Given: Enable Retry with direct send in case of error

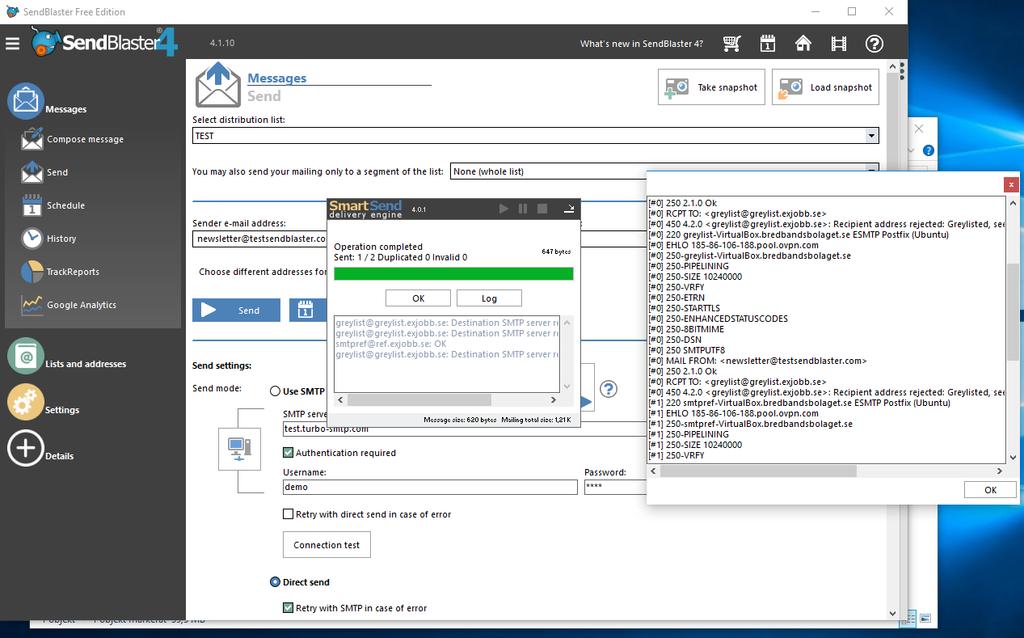Looking at the screenshot, I should 288,514.
